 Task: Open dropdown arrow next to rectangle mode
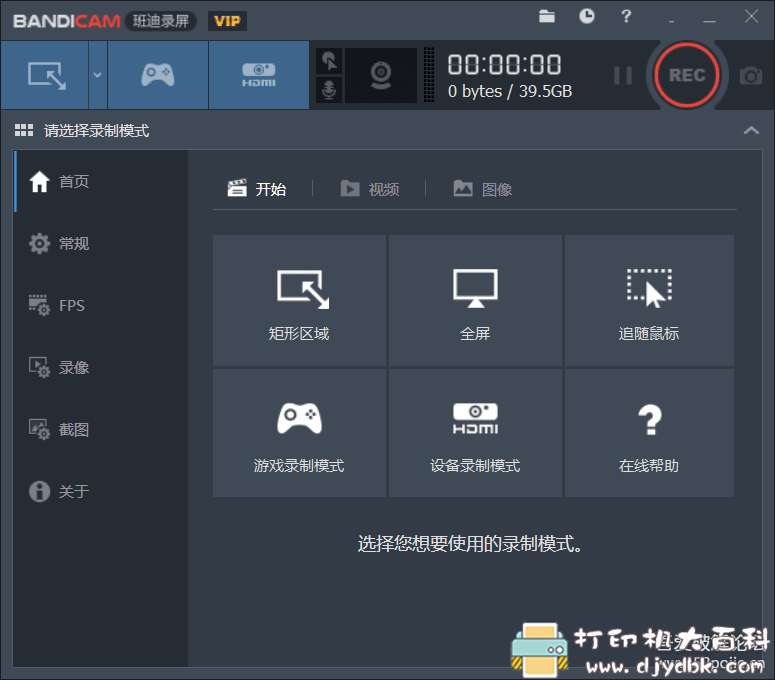tap(98, 75)
